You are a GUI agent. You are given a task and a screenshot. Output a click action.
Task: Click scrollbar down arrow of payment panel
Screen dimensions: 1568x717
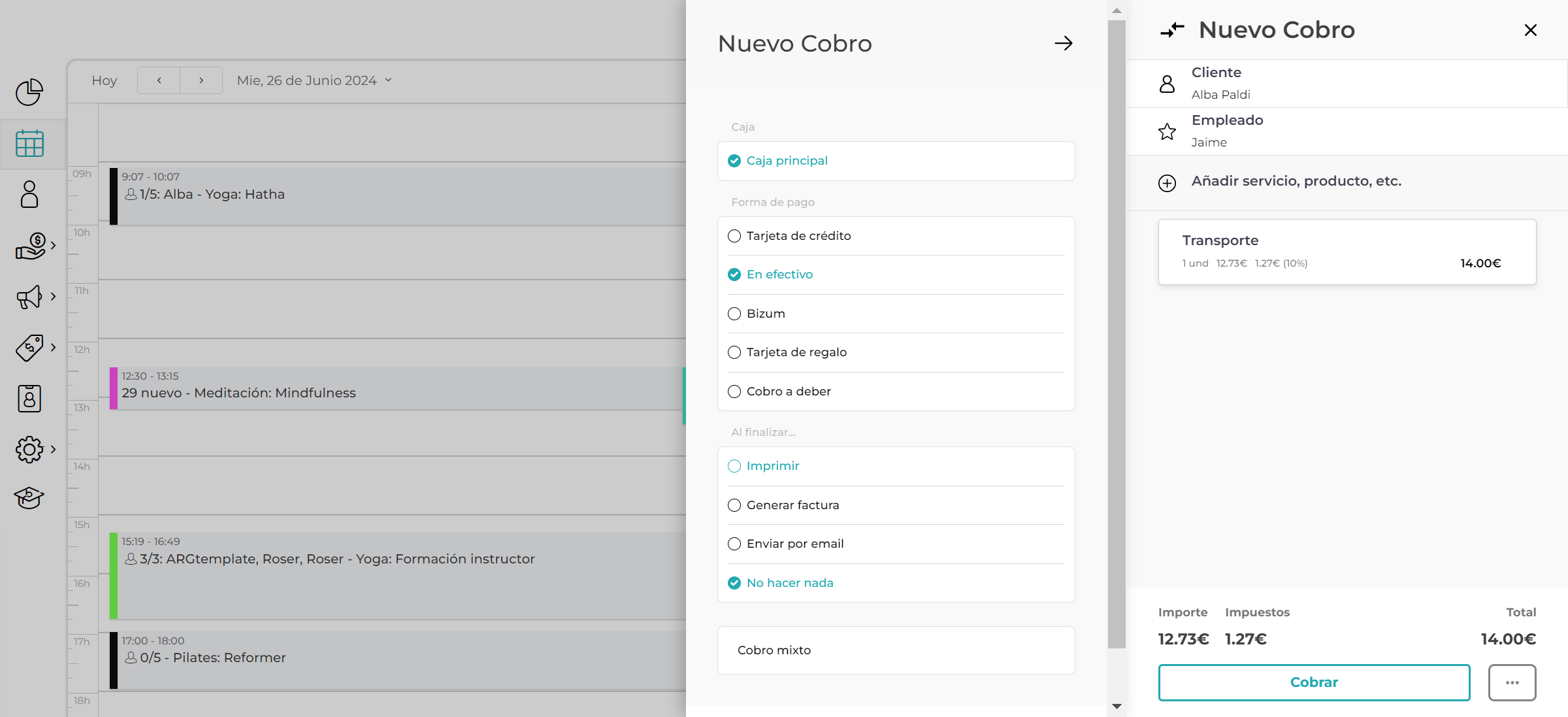coord(1117,706)
